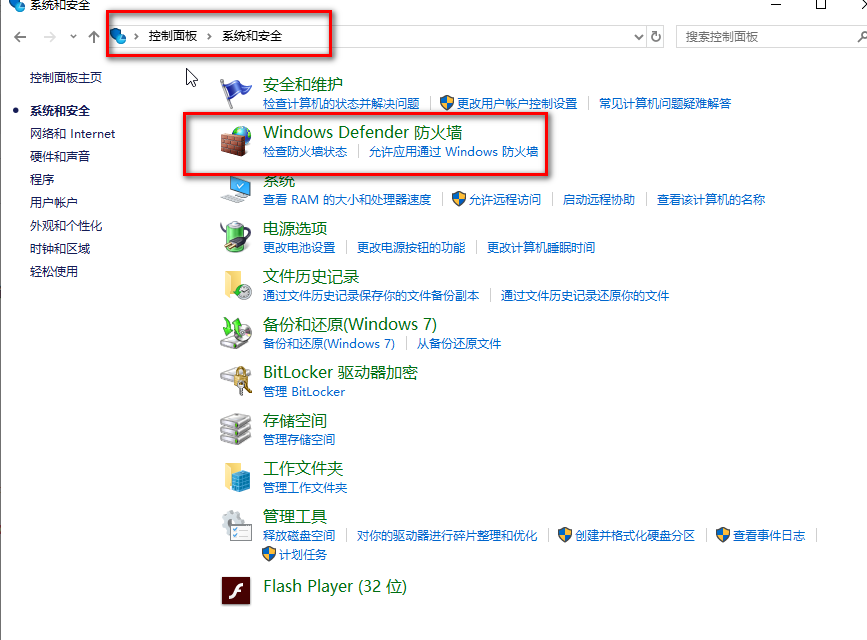This screenshot has width=867, height=640.
Task: Open the address bar dropdown arrow
Action: (x=638, y=36)
